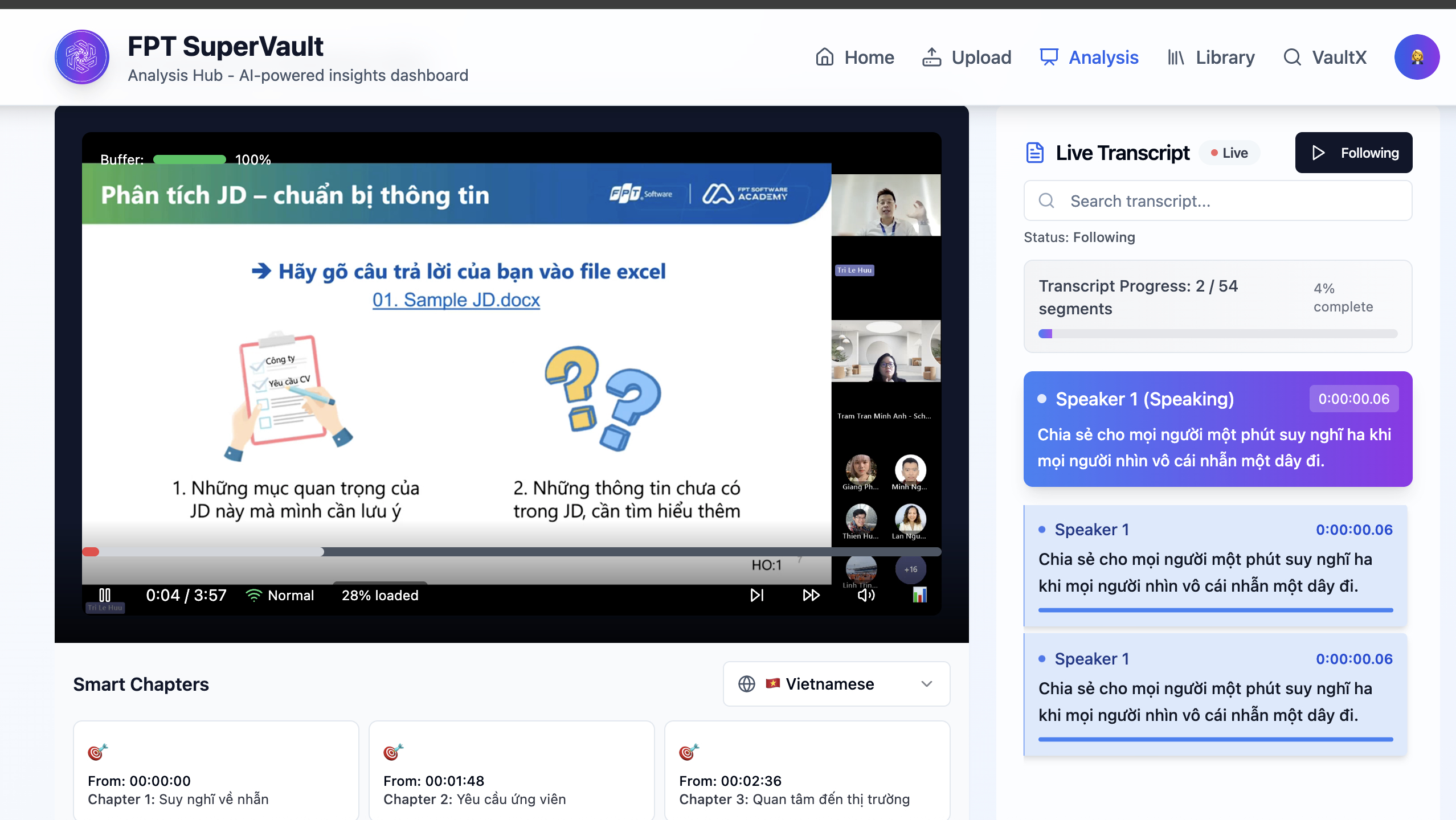Skip to next chapter in player
1456x820 pixels.
(x=756, y=595)
